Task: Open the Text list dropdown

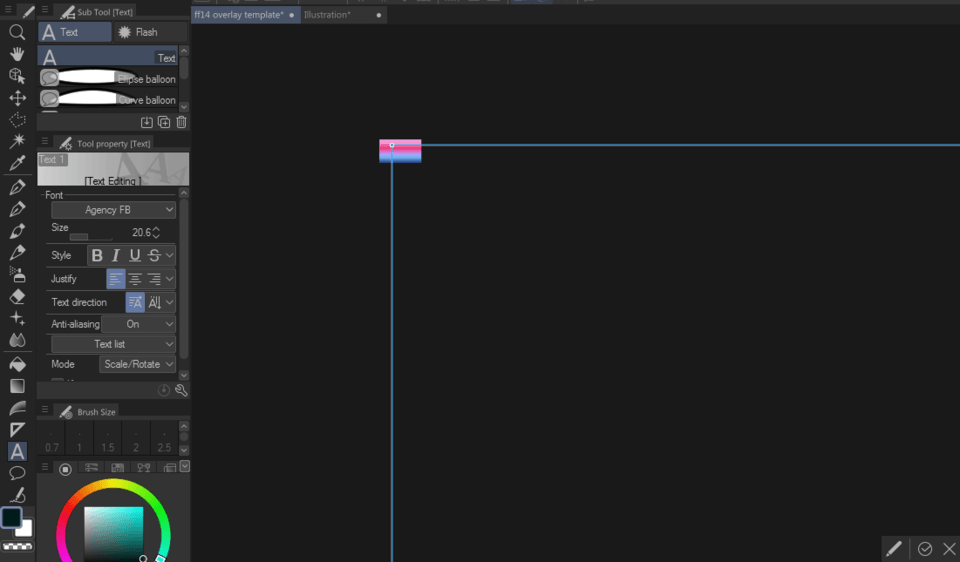Action: click(x=113, y=344)
